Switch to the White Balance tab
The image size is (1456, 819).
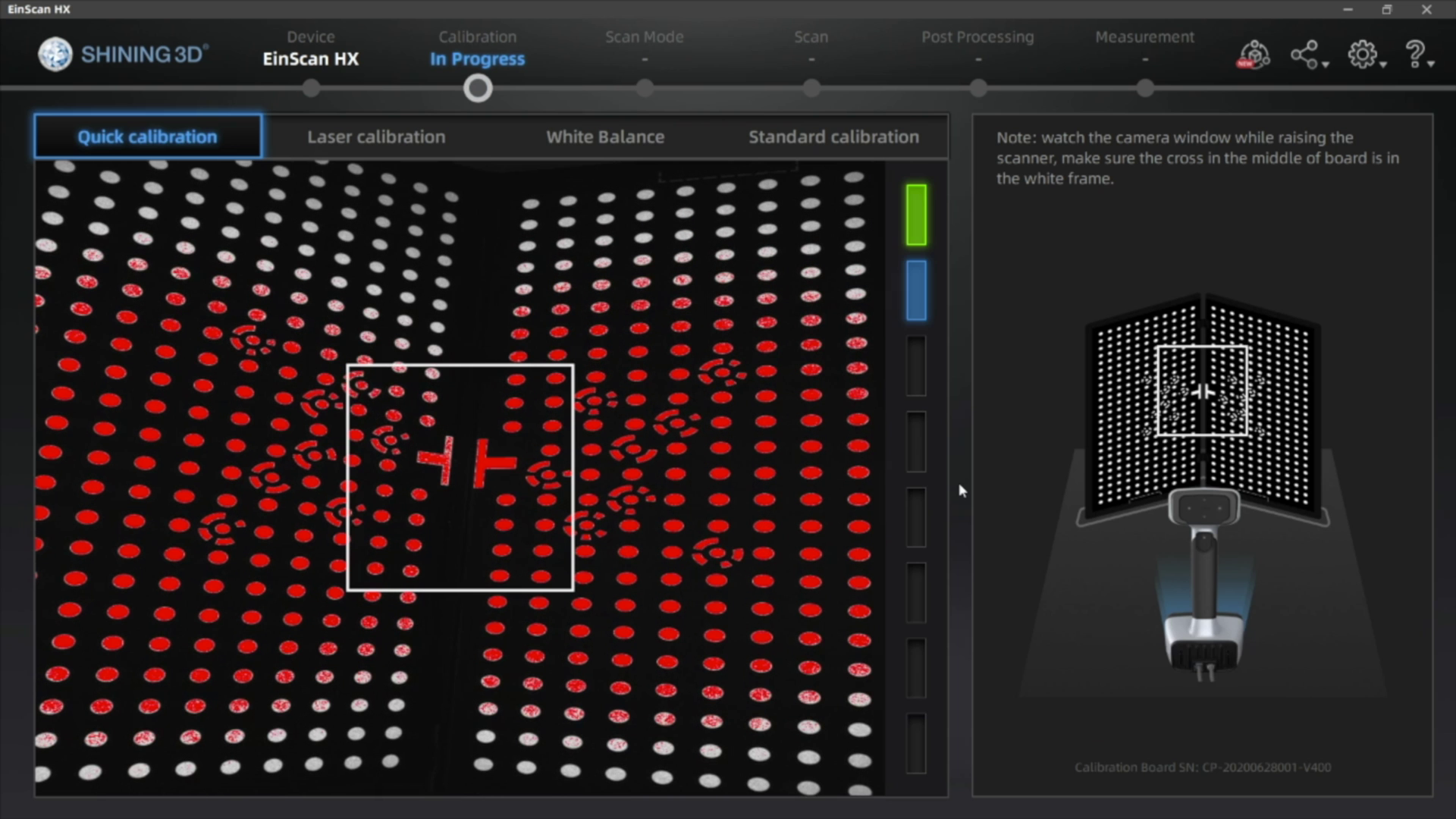coord(605,136)
